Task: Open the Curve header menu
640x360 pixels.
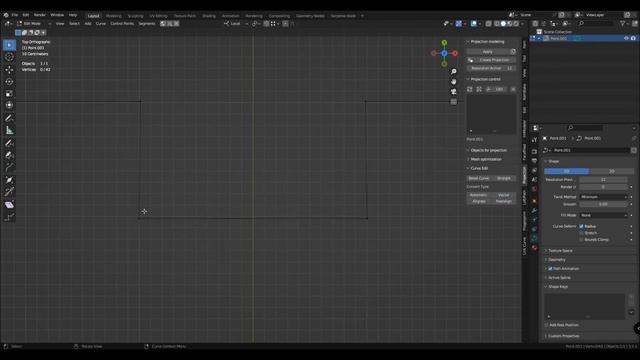Action: (100, 24)
